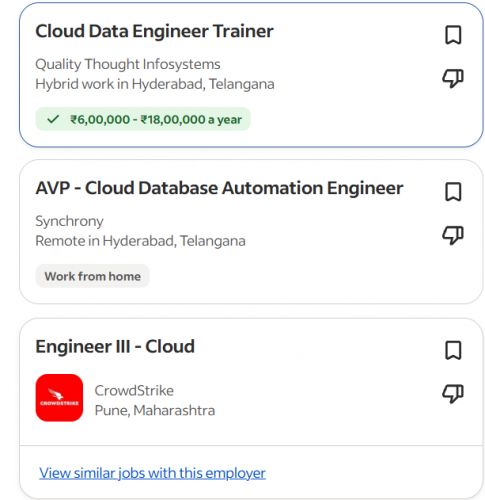The image size is (485, 500).
Task: Select Hybrid work in Hyderabad, Telangana text
Action: tap(155, 84)
